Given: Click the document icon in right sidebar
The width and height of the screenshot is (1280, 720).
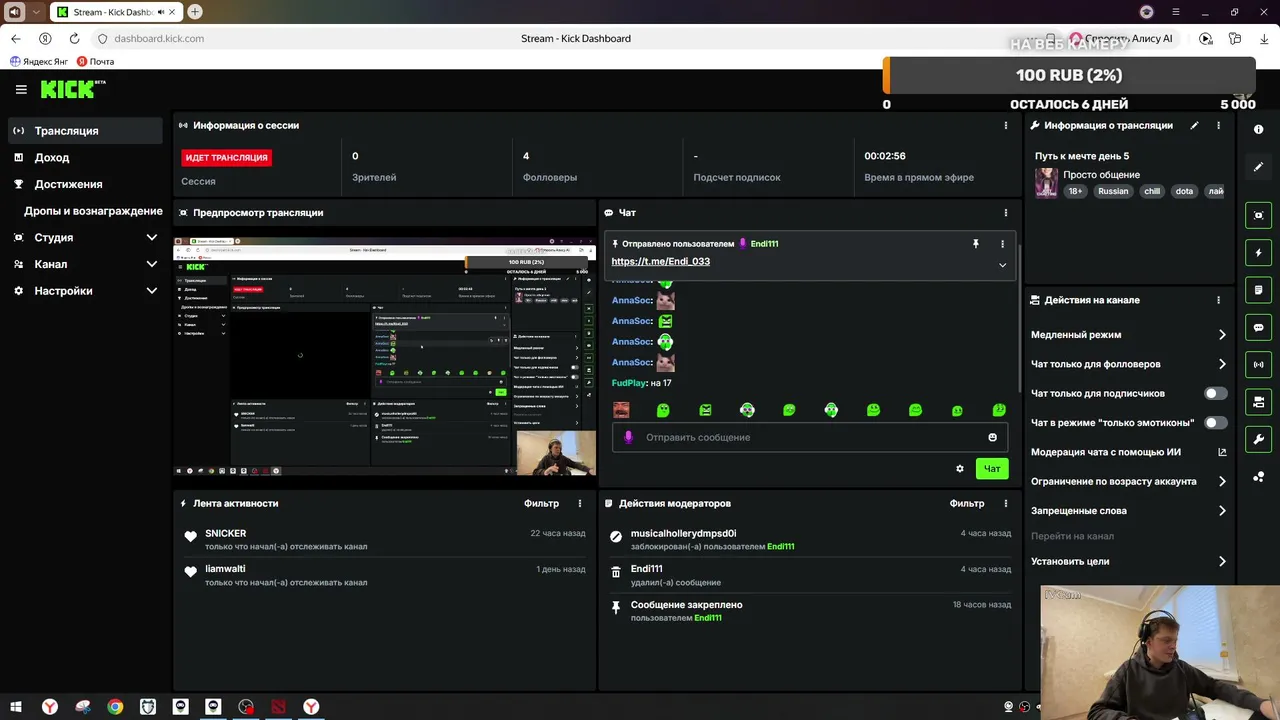Looking at the screenshot, I should click(x=1259, y=290).
